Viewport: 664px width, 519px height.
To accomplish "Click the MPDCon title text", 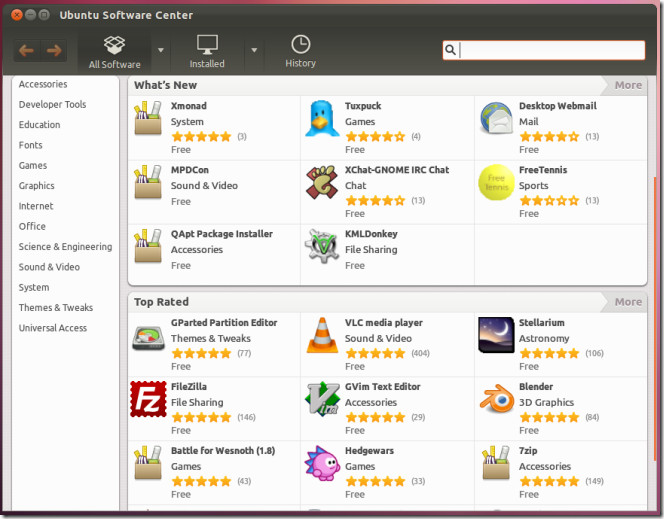I will click(x=190, y=170).
